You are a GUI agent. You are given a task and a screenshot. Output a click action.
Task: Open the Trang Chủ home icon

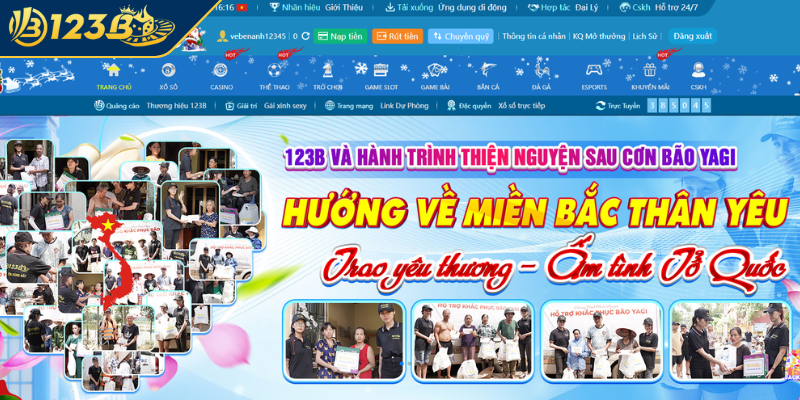pyautogui.click(x=113, y=72)
